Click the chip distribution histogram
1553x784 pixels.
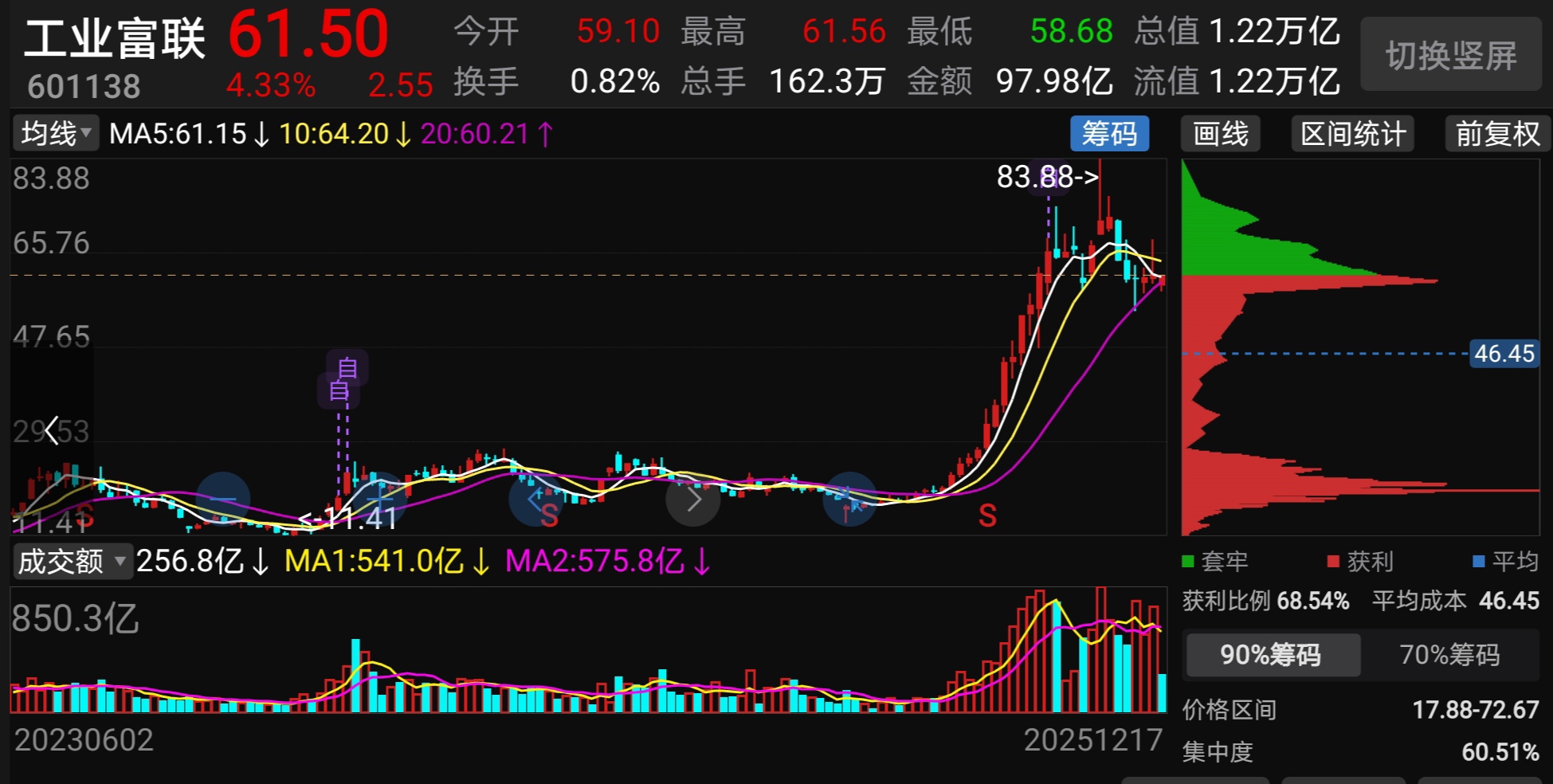tap(1360, 347)
